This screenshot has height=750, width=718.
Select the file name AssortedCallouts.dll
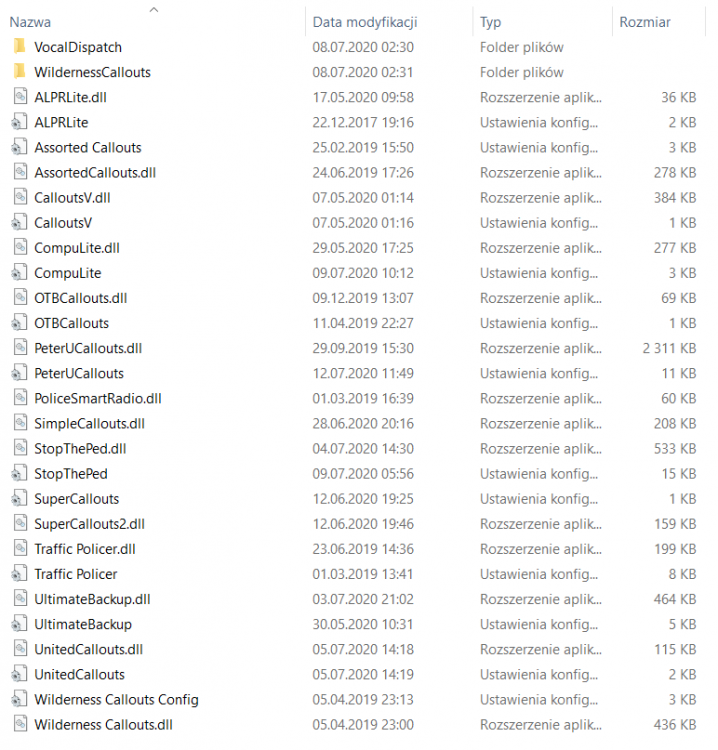tap(95, 172)
